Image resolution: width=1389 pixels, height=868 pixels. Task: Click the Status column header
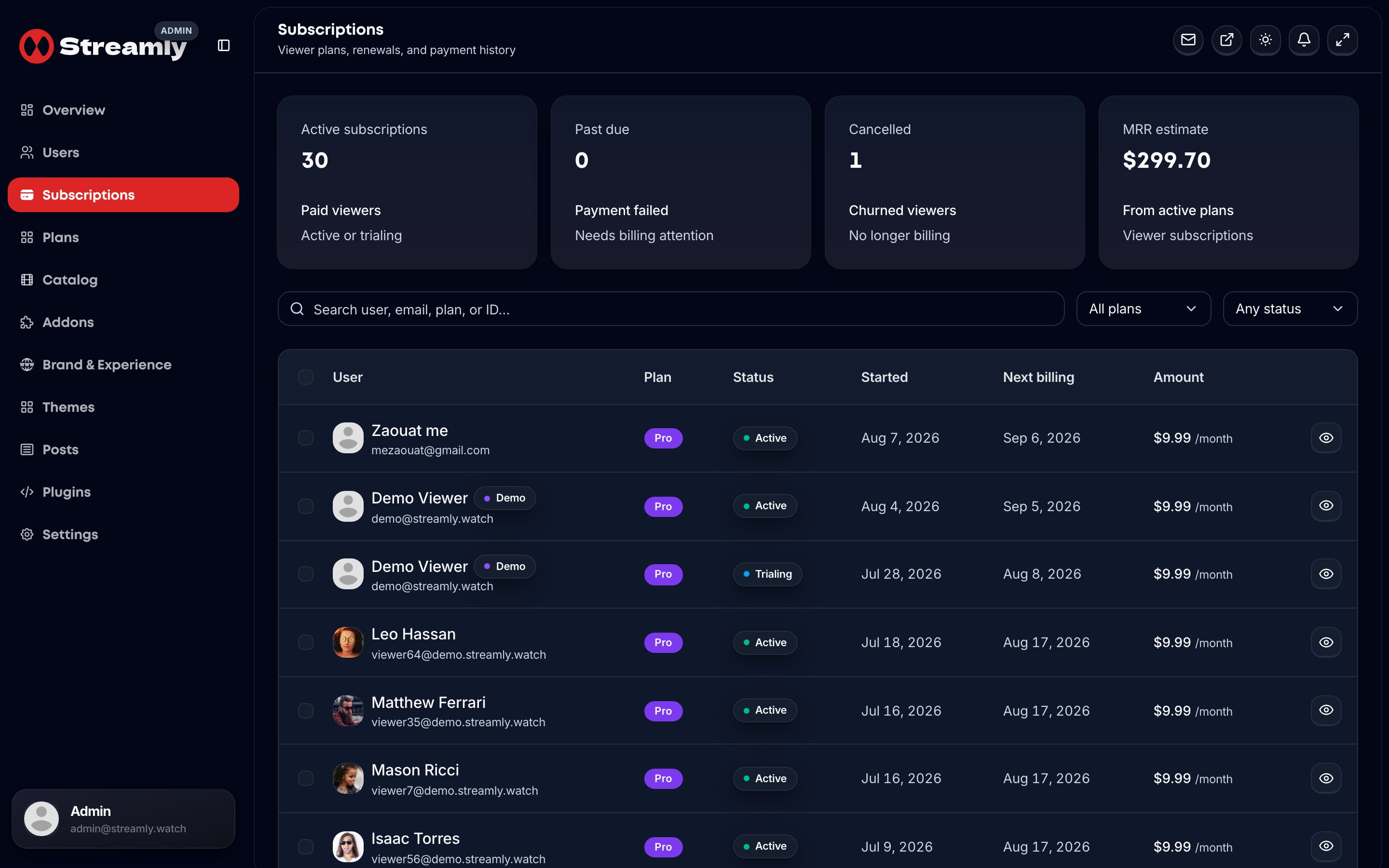[753, 377]
